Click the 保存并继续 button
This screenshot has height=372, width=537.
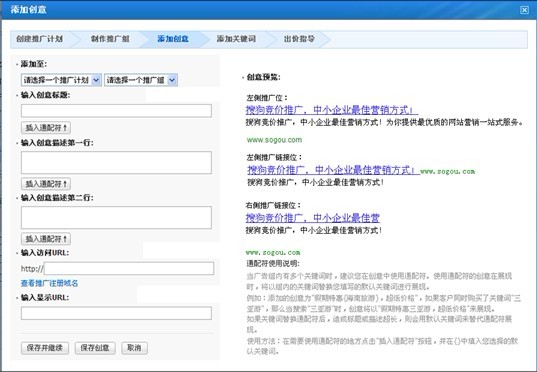point(45,348)
